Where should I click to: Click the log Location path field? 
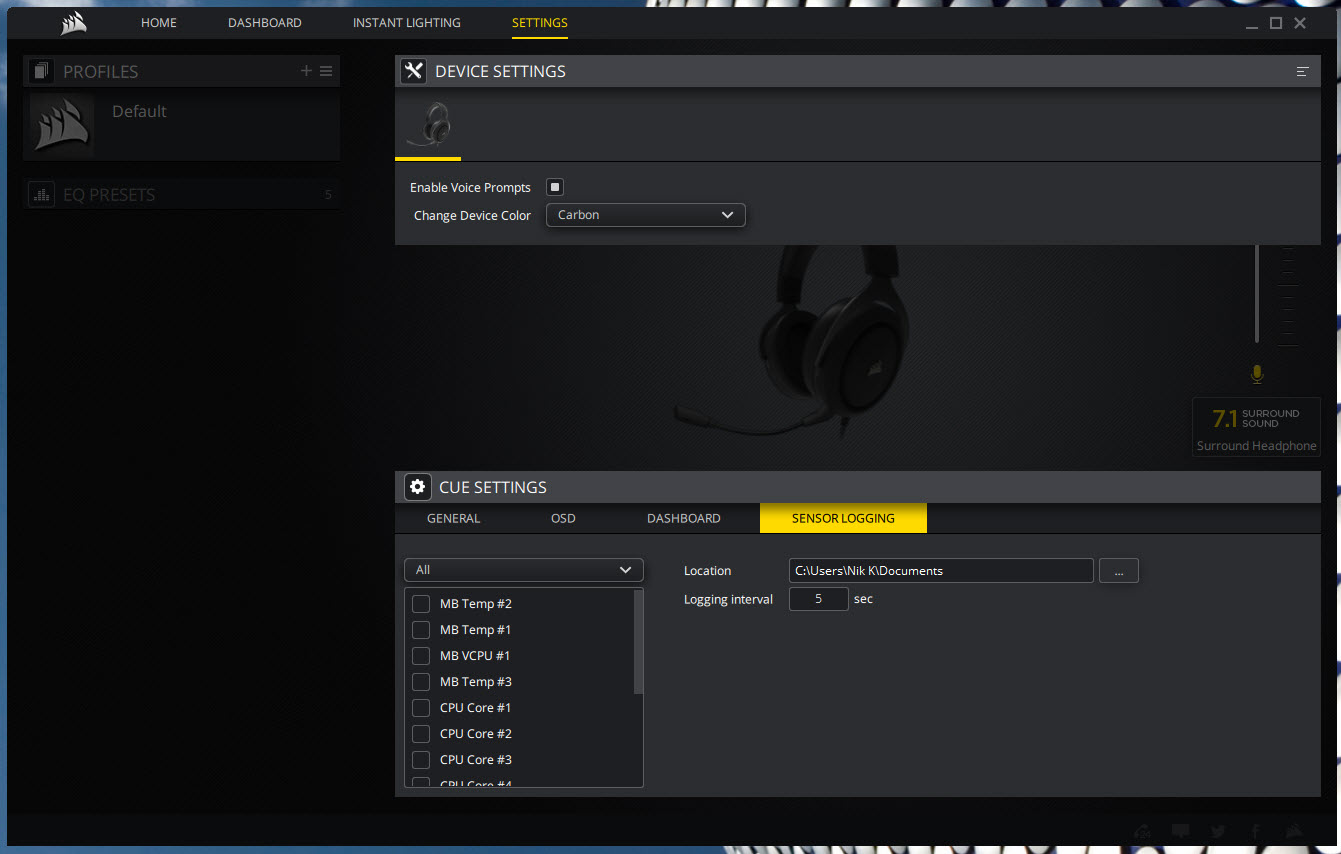(941, 571)
